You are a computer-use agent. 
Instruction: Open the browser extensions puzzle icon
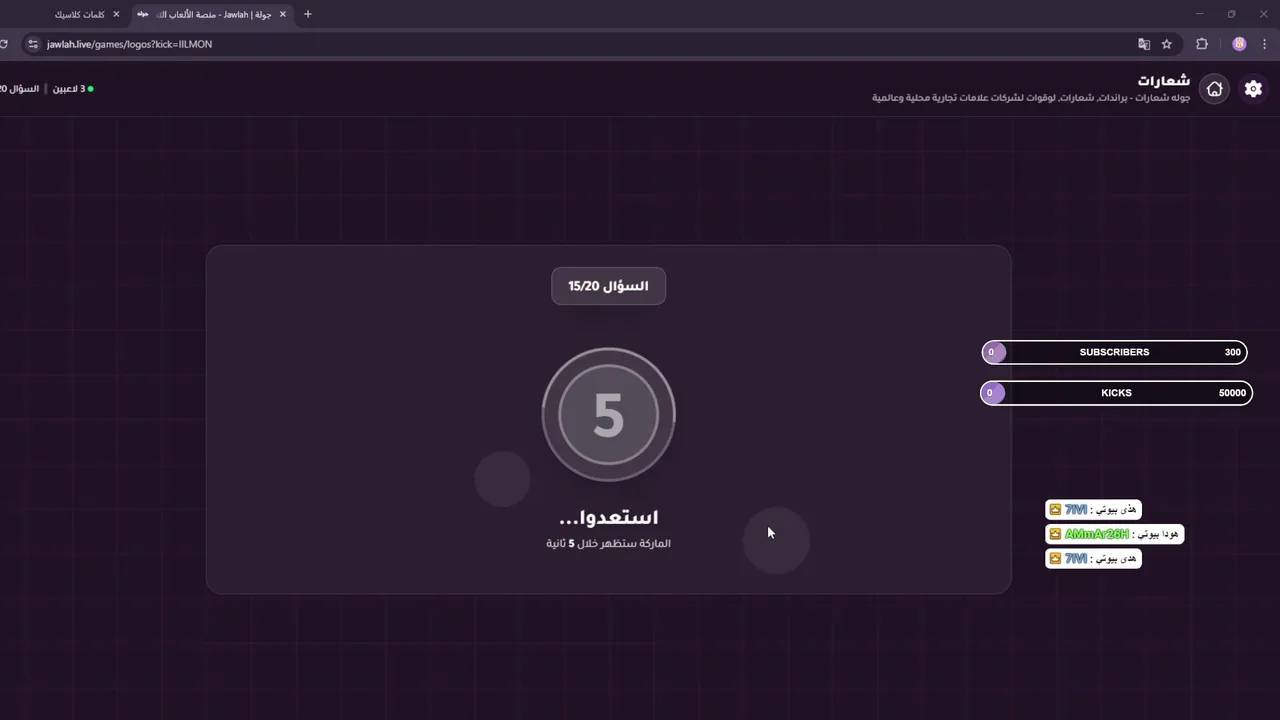[x=1202, y=44]
